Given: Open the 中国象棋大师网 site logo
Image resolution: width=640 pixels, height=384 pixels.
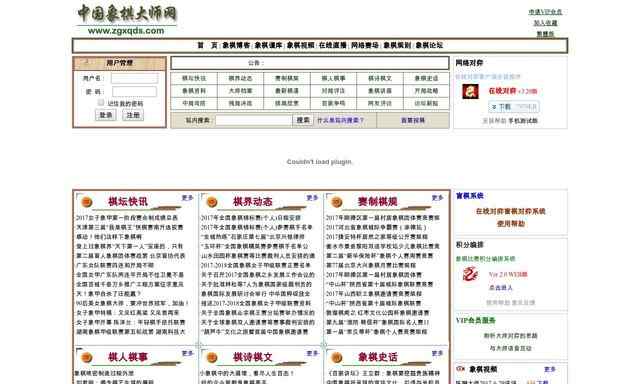Looking at the screenshot, I should point(127,20).
